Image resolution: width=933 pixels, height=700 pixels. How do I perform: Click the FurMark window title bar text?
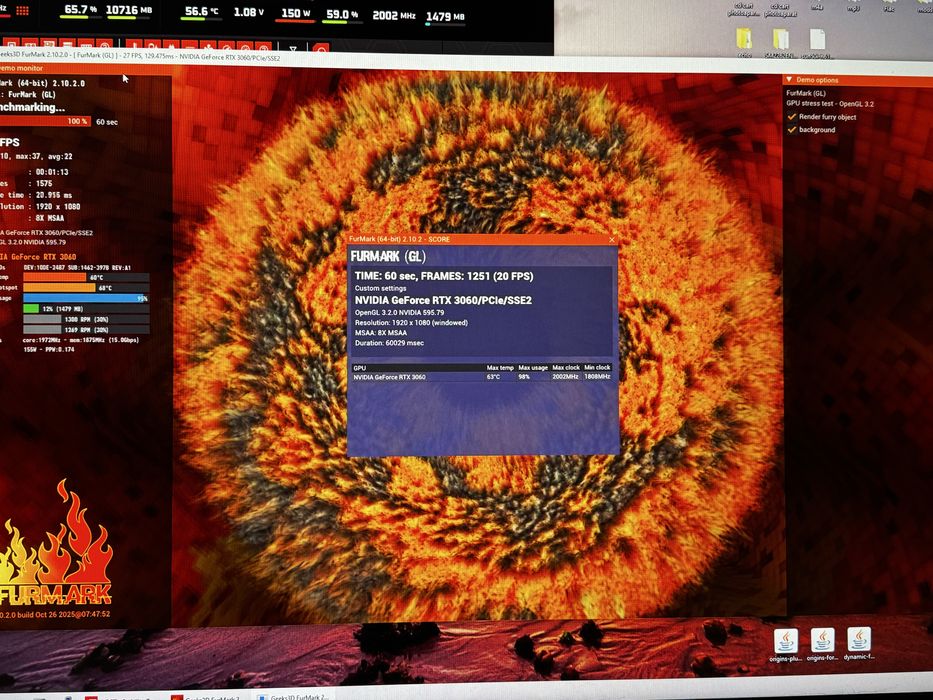pos(140,58)
